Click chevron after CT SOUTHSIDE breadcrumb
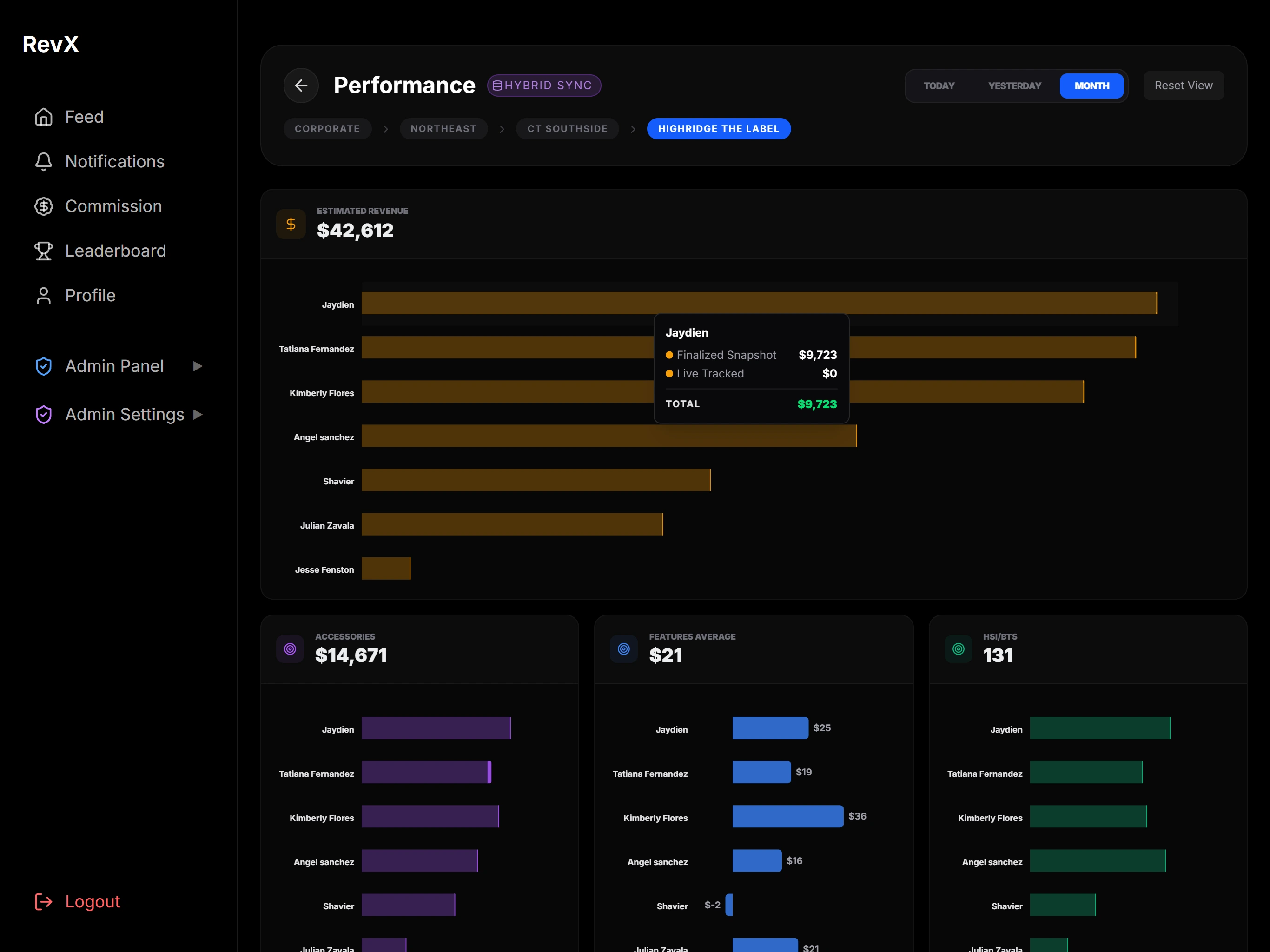 click(x=633, y=129)
